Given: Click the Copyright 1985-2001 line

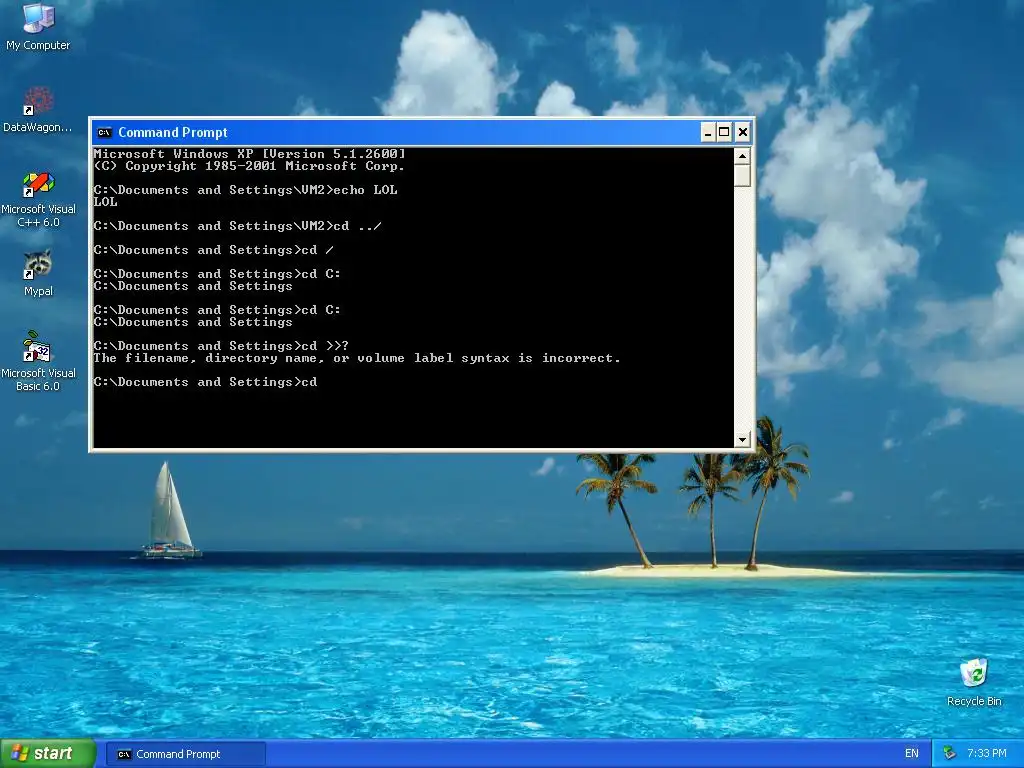Looking at the screenshot, I should click(249, 166).
